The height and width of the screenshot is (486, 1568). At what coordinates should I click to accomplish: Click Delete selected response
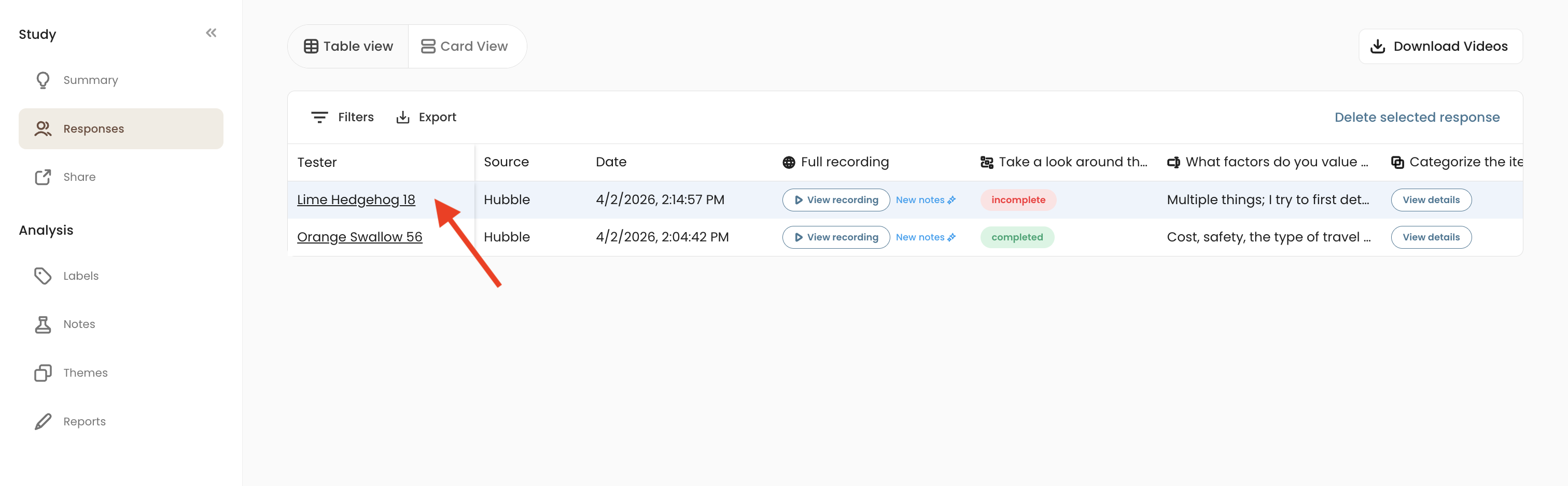(1417, 118)
